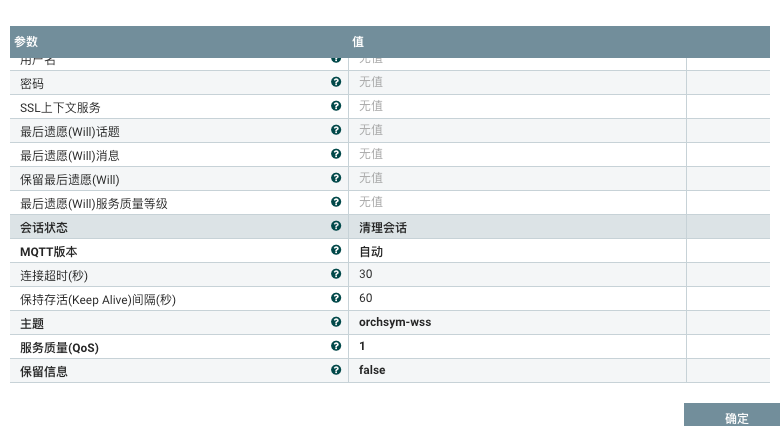Viewport: 780px width, 426px height.
Task: Click the empty 密码 value field
Action: point(516,82)
